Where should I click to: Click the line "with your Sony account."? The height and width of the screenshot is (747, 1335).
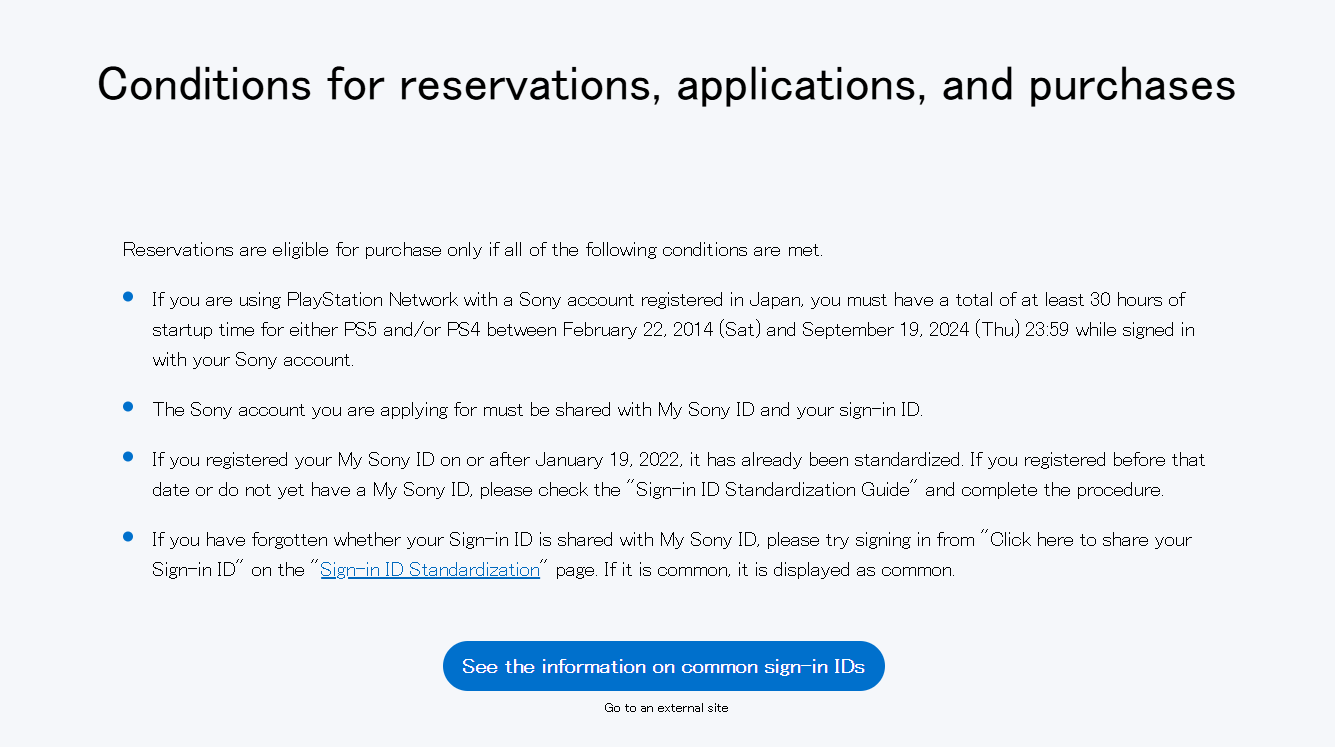click(253, 360)
